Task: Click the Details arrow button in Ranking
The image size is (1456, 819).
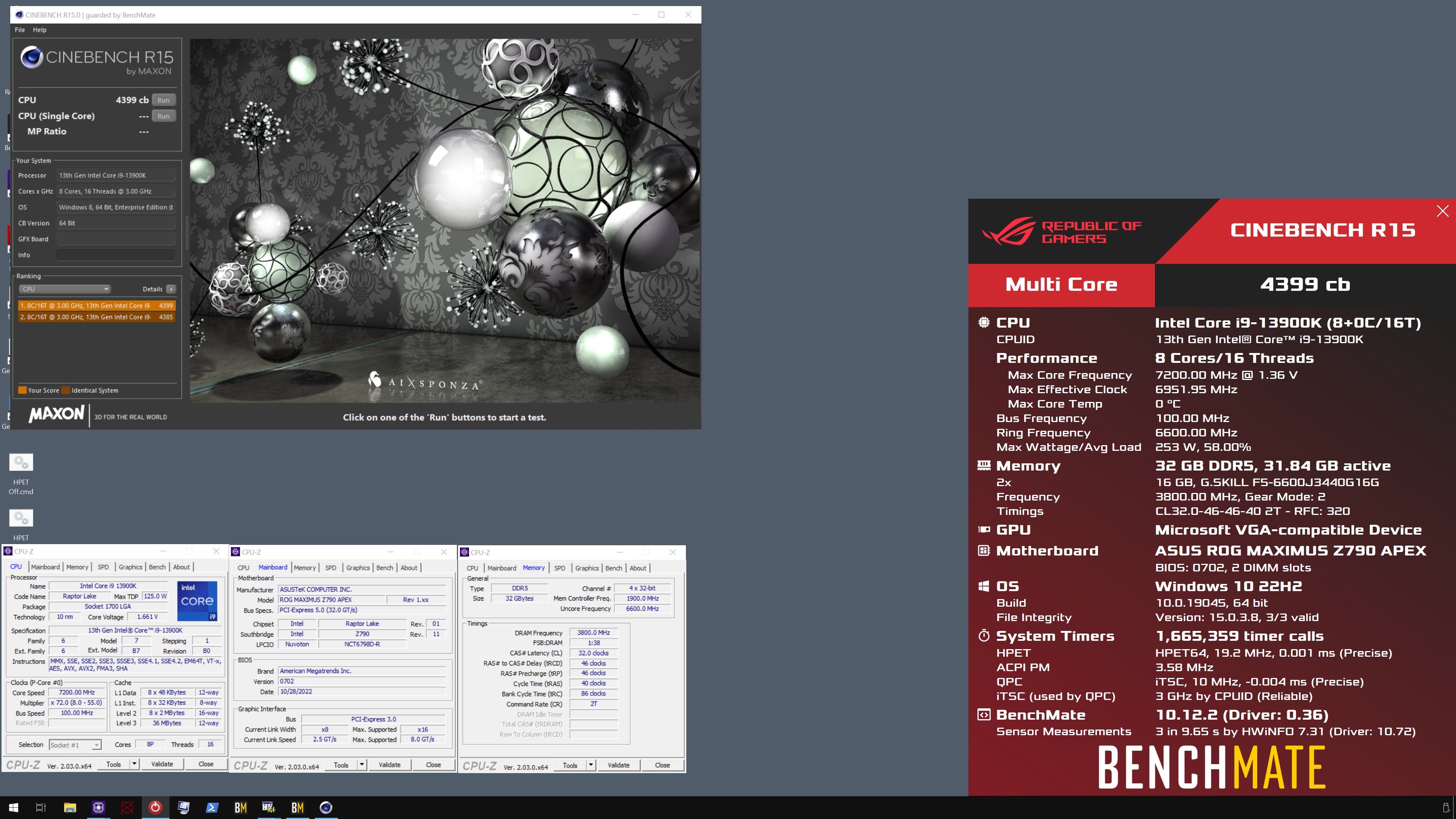Action: 171,289
